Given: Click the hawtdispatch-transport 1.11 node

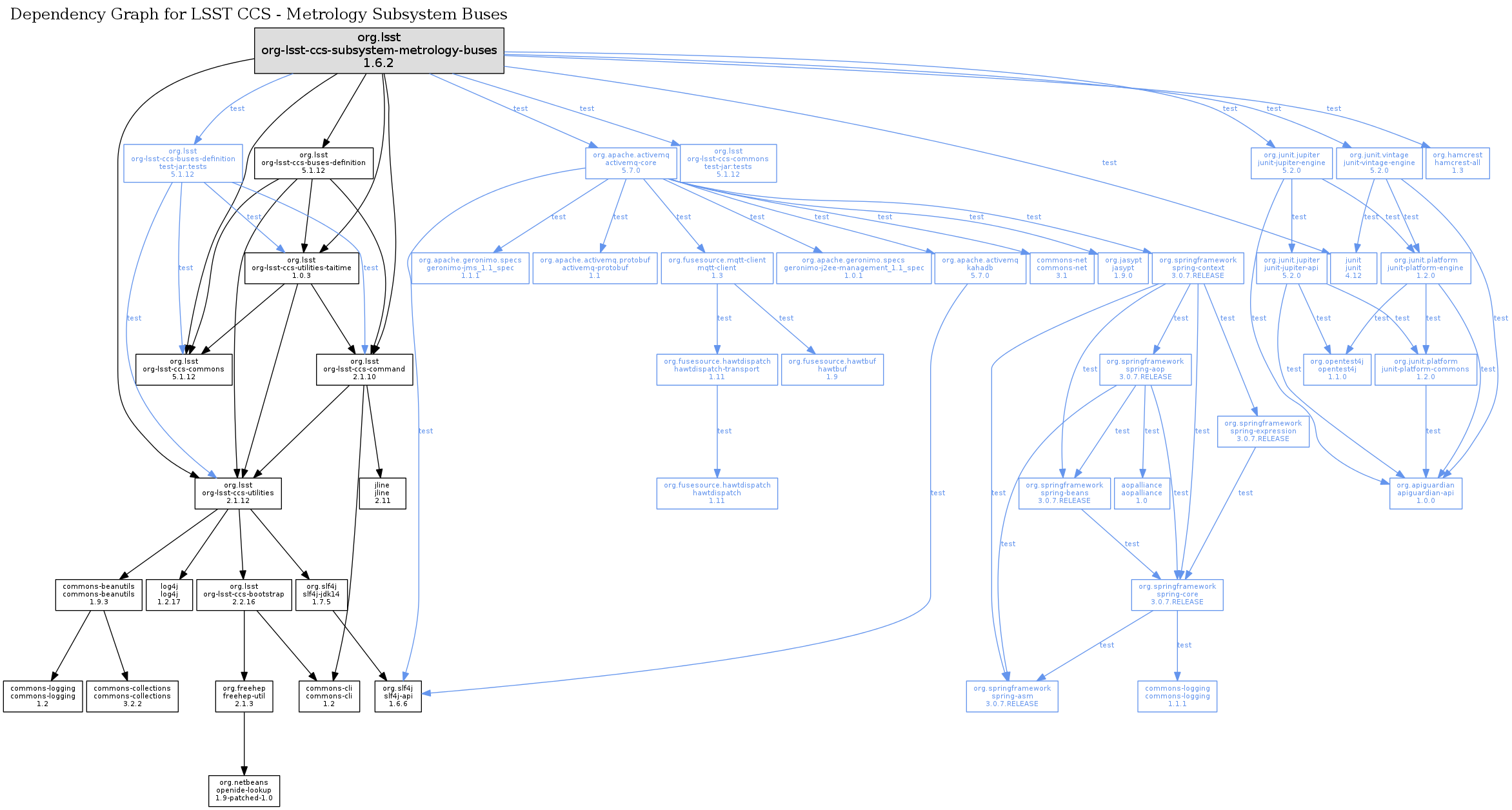Looking at the screenshot, I should point(717,369).
